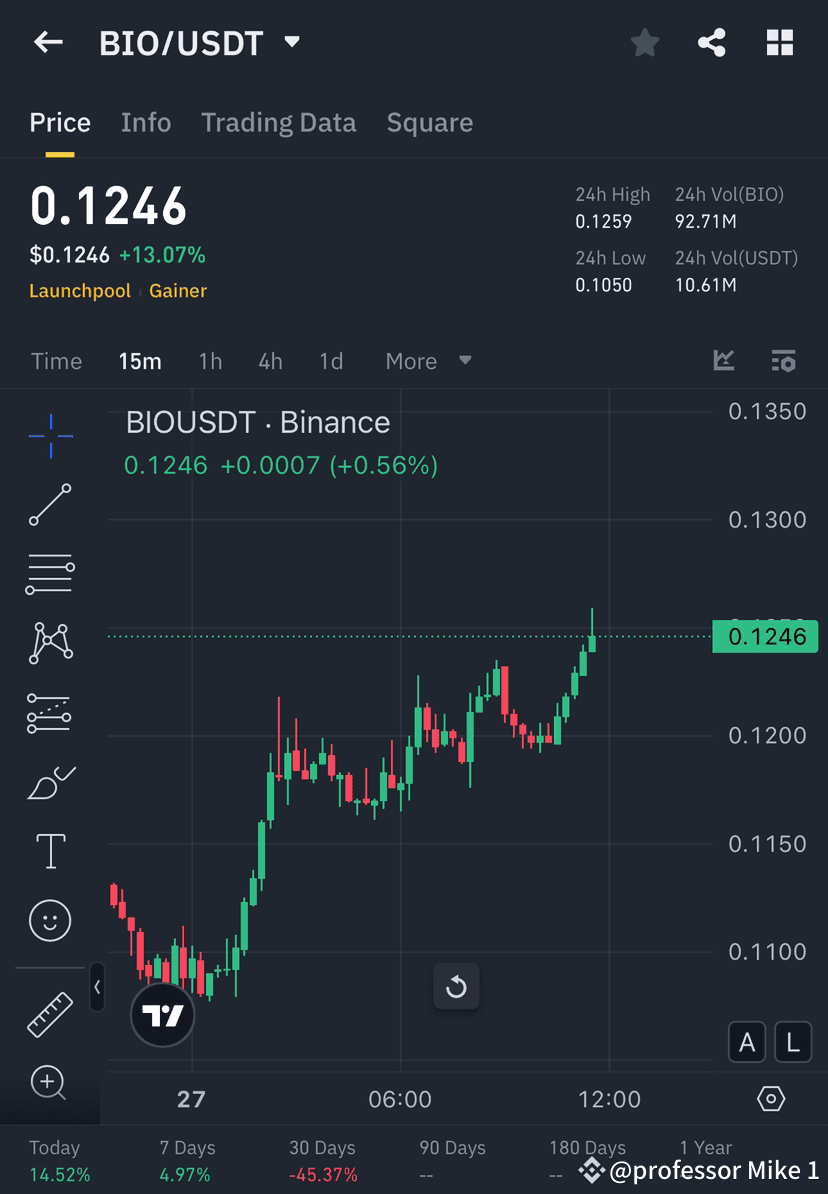This screenshot has height=1194, width=828.
Task: Select the text annotation tool
Action: pos(50,850)
